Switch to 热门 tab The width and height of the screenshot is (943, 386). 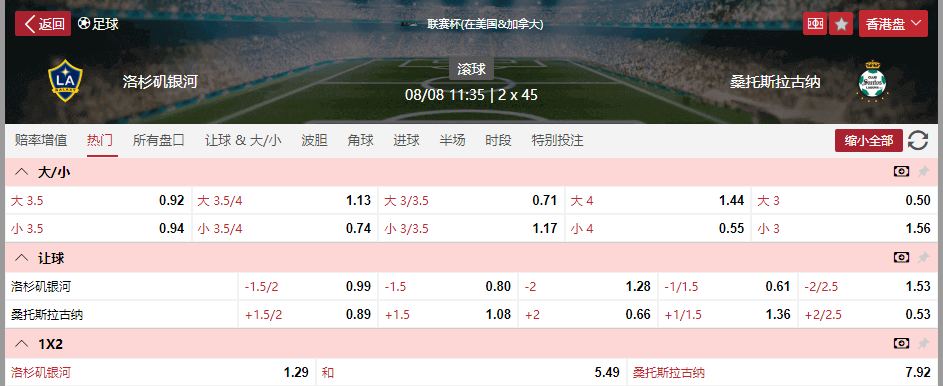click(x=100, y=141)
